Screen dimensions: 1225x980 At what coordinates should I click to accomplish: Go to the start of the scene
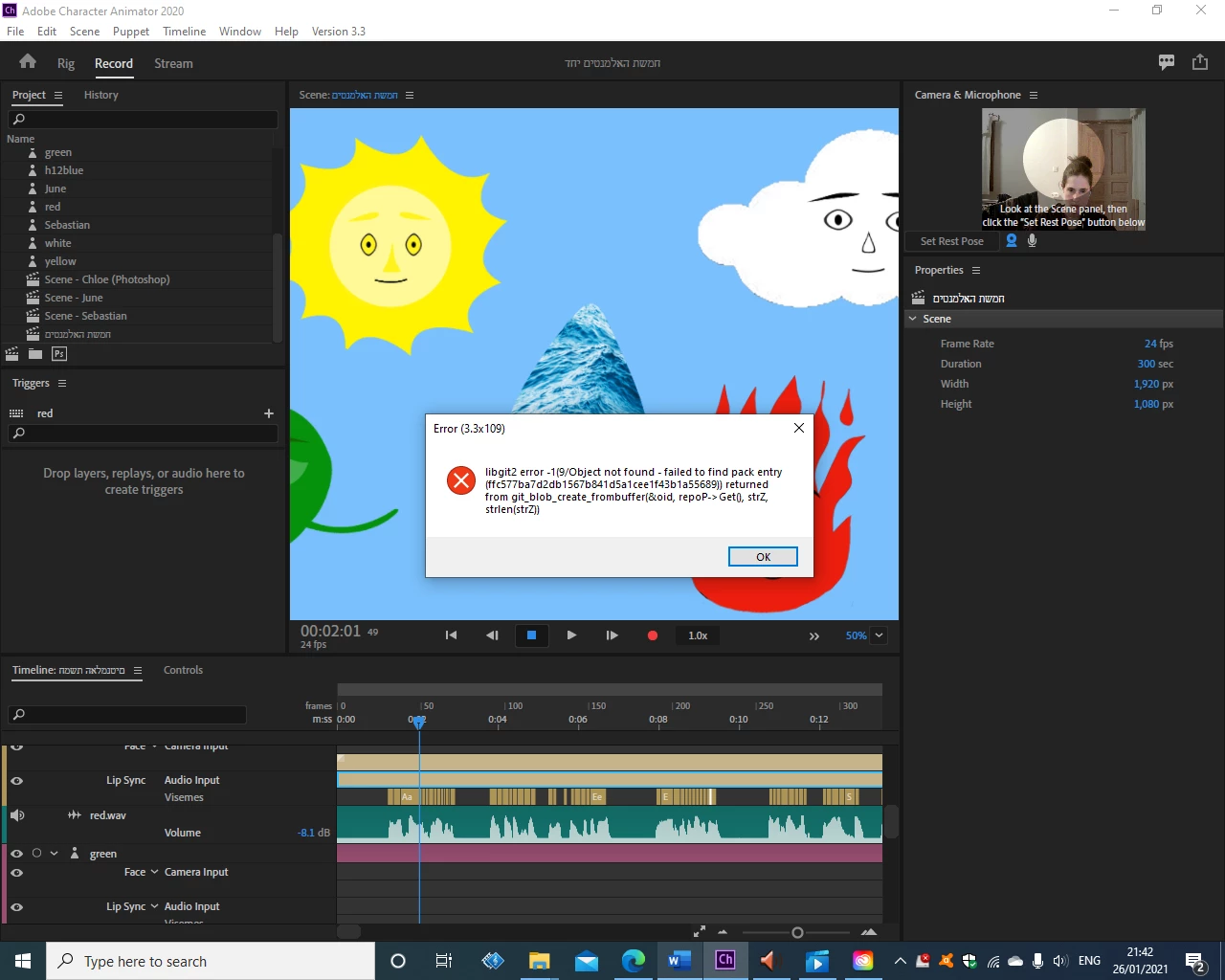click(451, 635)
